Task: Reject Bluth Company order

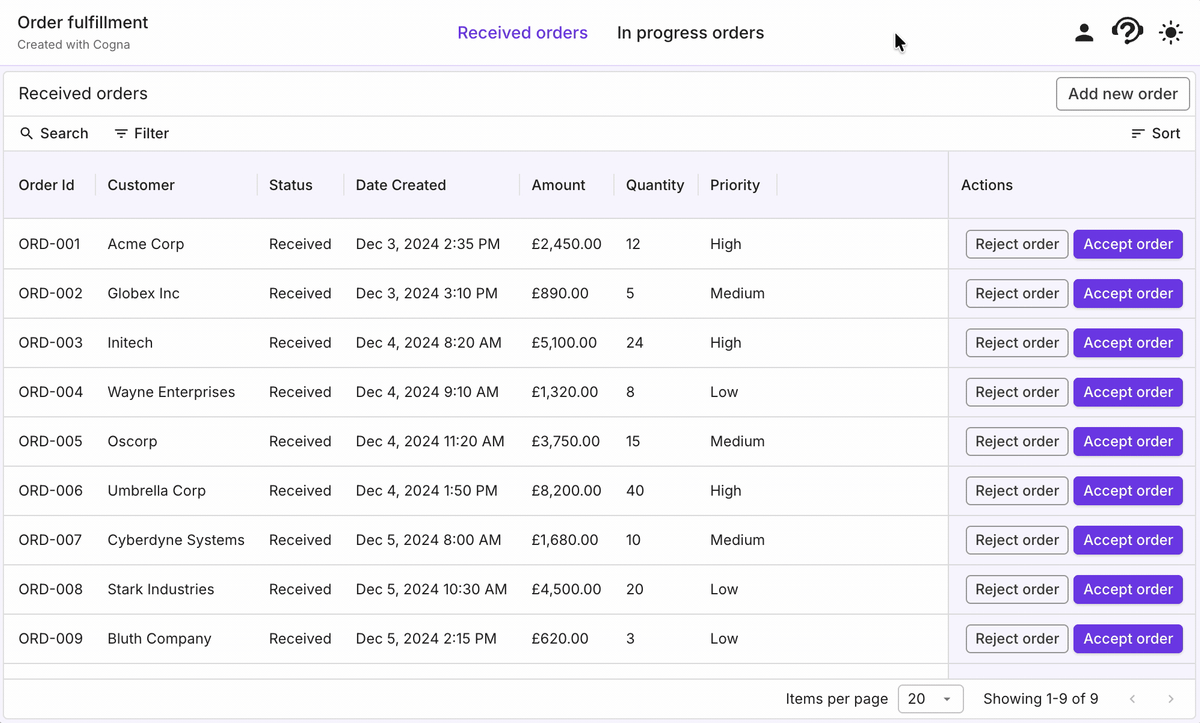Action: point(1017,639)
